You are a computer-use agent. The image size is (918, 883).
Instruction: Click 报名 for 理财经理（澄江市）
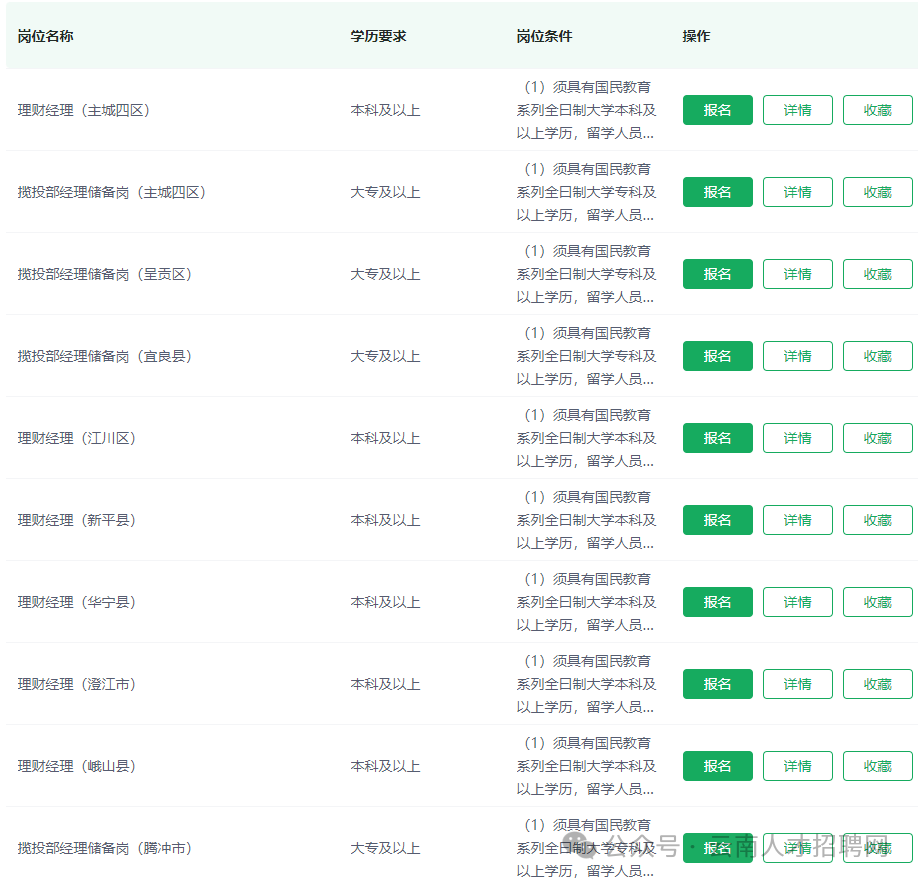[717, 684]
